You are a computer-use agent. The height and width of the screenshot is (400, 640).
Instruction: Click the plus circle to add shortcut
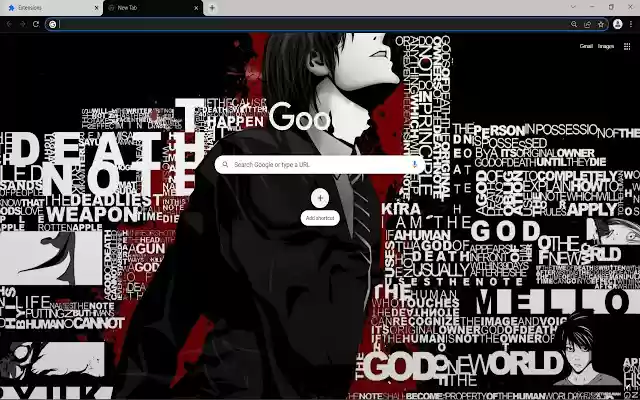[320, 198]
